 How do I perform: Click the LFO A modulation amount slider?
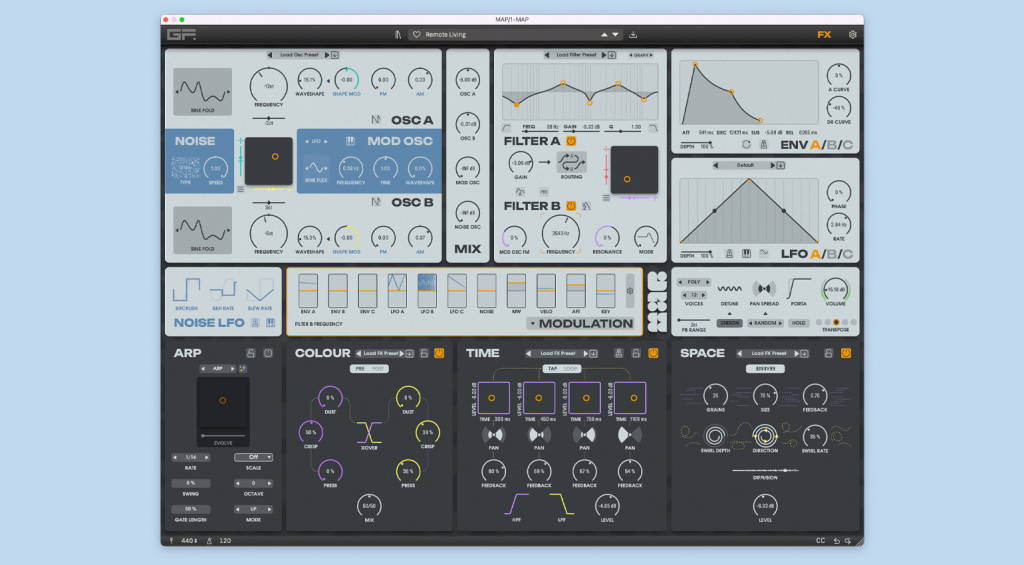[x=397, y=290]
